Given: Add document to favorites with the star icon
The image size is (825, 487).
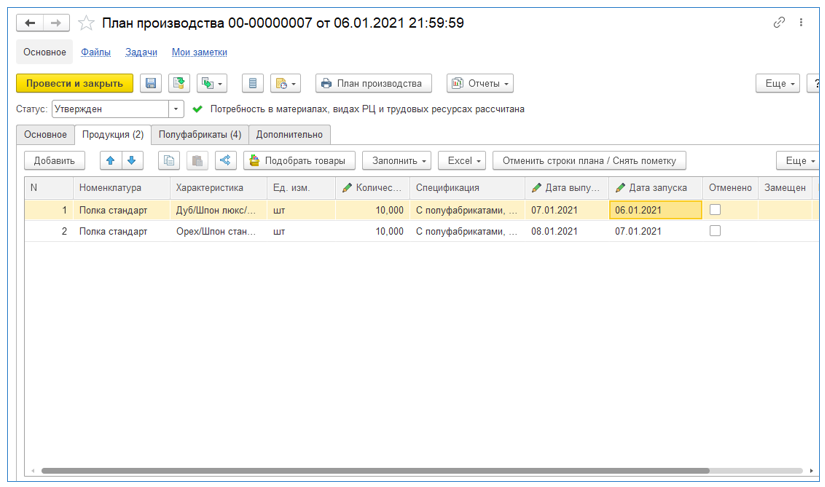Looking at the screenshot, I should (x=87, y=23).
